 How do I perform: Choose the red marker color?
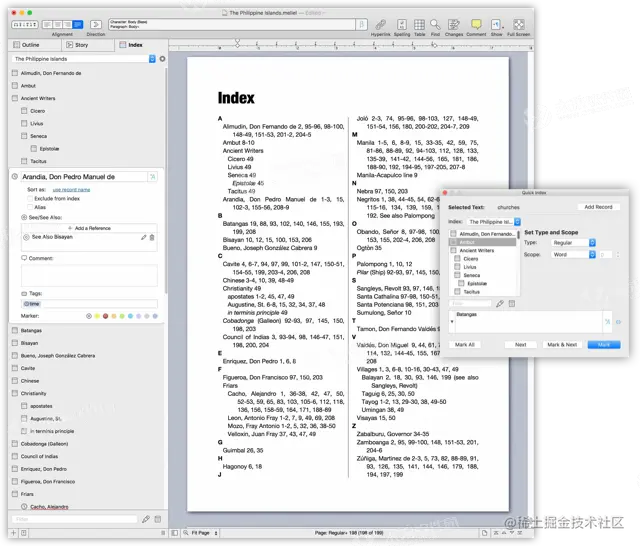tap(105, 316)
